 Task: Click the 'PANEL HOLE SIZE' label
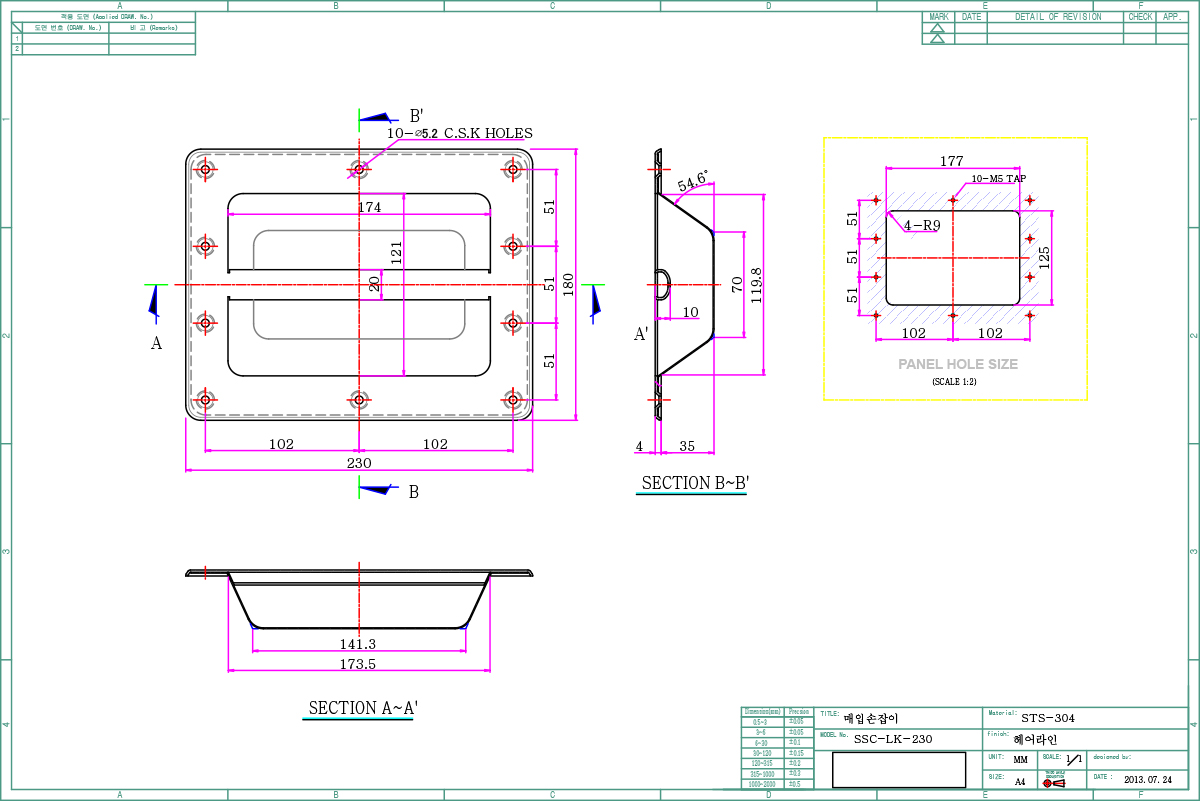click(958, 365)
